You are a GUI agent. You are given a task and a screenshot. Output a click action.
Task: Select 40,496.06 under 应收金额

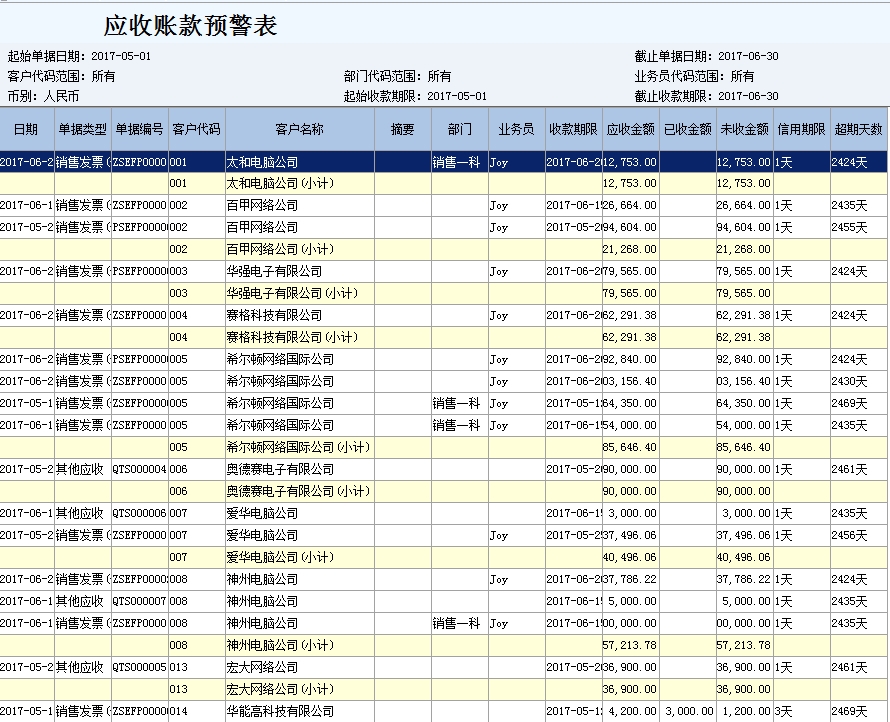[631, 557]
